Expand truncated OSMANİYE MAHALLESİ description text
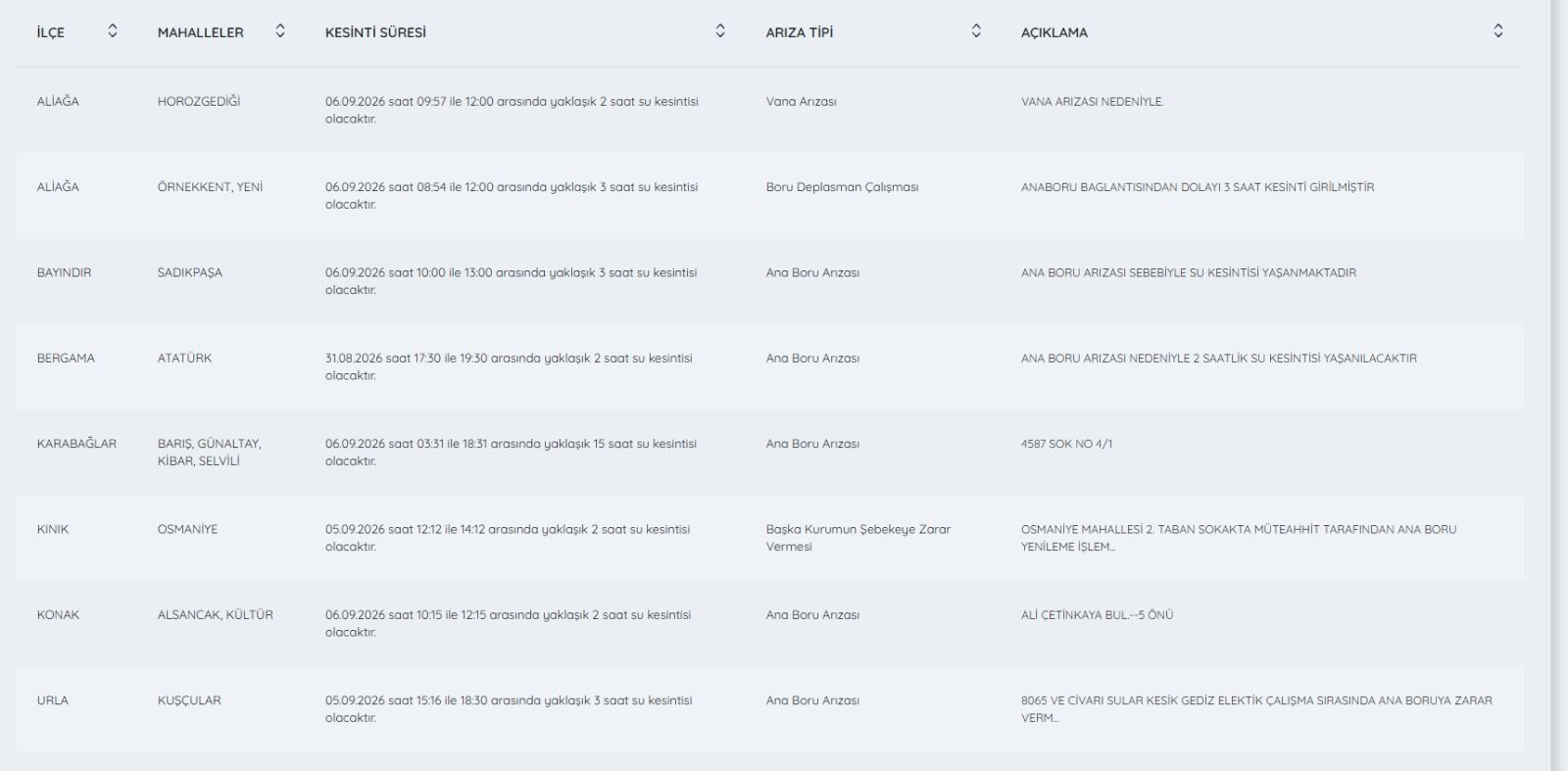 tap(1239, 538)
